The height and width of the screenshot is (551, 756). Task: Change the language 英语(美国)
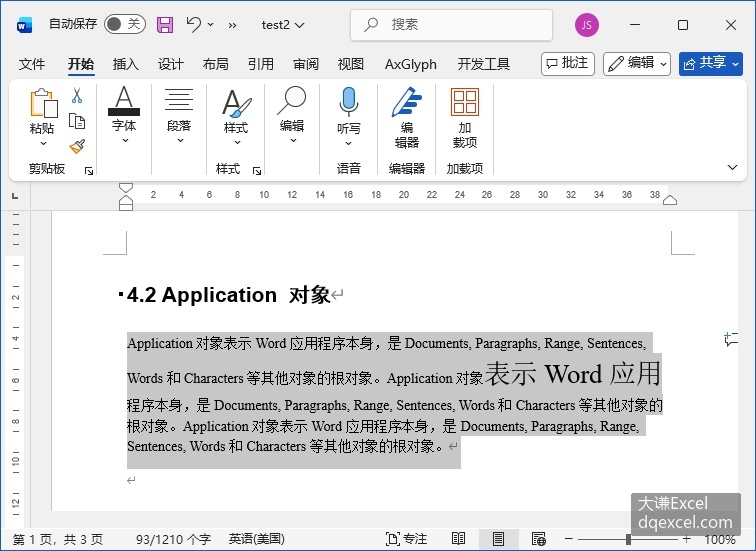tap(256, 539)
